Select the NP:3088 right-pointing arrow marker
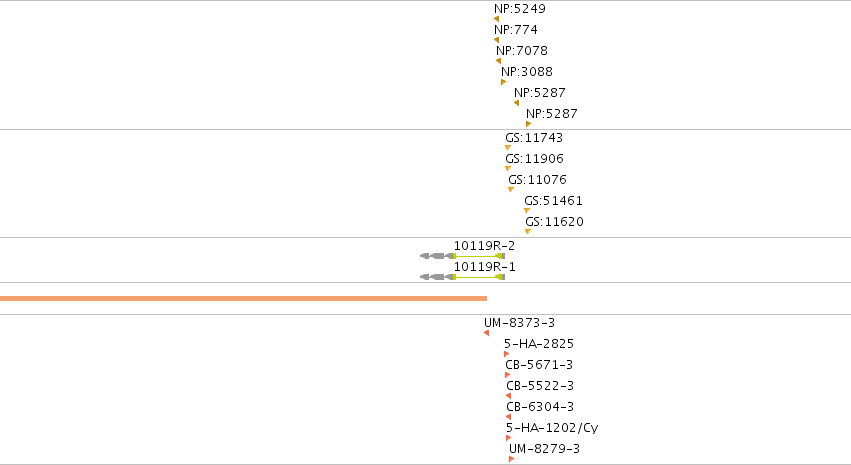This screenshot has height=465, width=851. 504,82
